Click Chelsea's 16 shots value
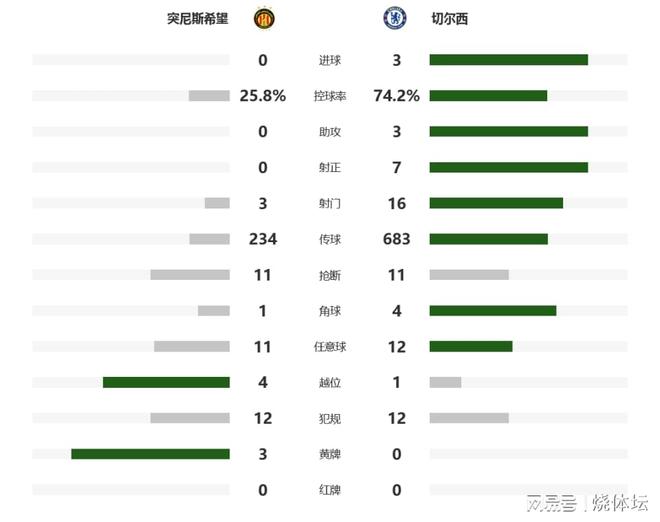This screenshot has width=660, height=522. 397,203
